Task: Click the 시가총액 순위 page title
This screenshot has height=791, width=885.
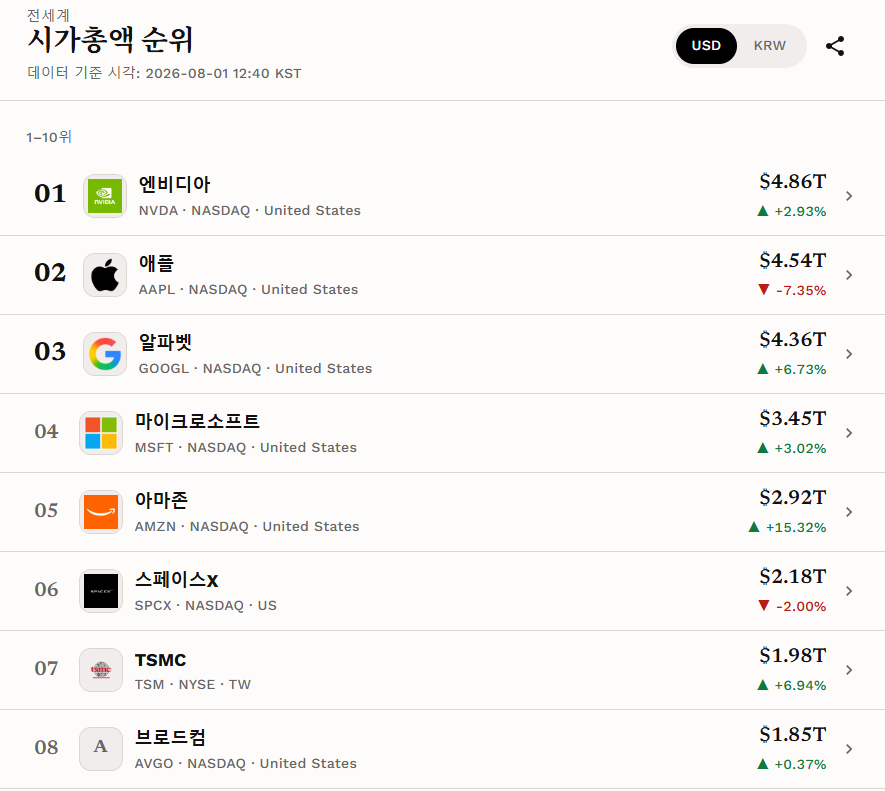Action: 111,40
